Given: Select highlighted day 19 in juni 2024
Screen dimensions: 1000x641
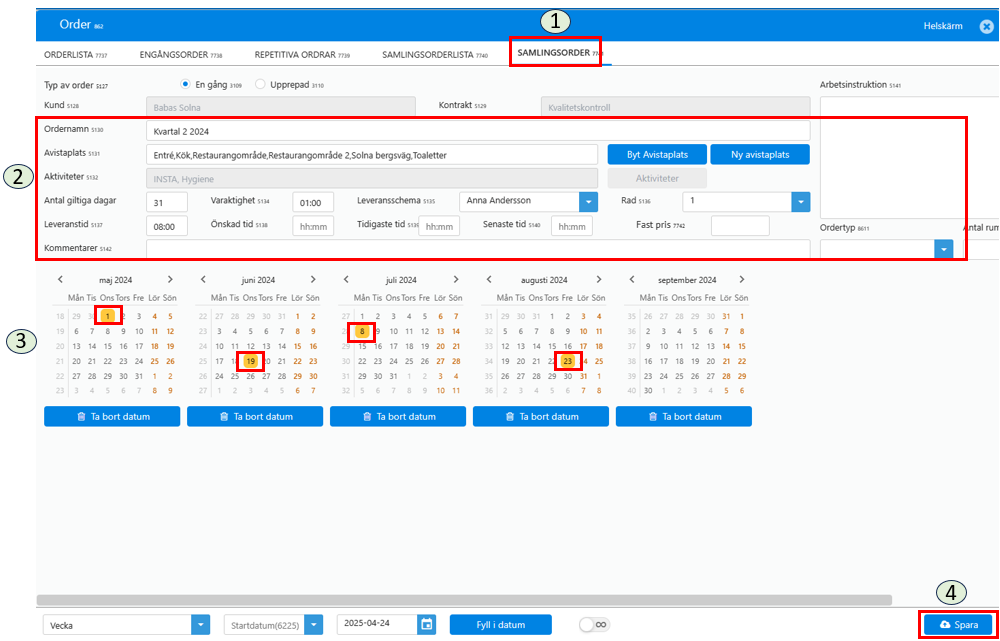Looking at the screenshot, I should (x=251, y=361).
